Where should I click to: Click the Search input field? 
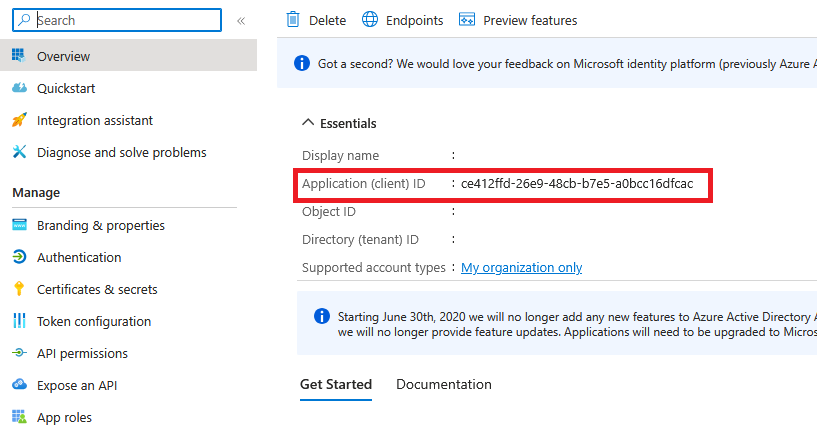125,20
